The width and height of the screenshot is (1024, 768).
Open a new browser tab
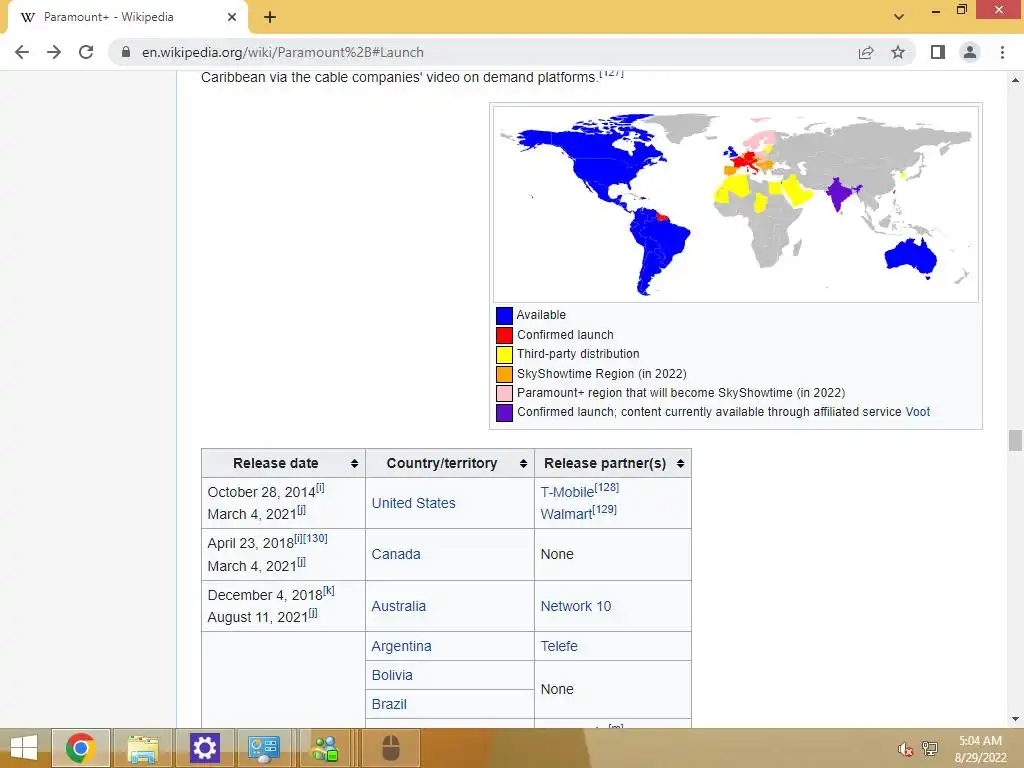coord(270,17)
